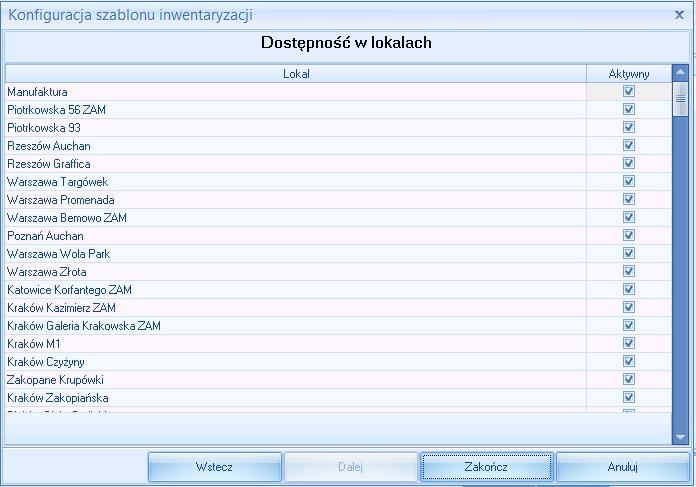Screen dimensions: 696x487
Task: Select the Warszawa Wola Park row
Action: pyautogui.click(x=338, y=253)
